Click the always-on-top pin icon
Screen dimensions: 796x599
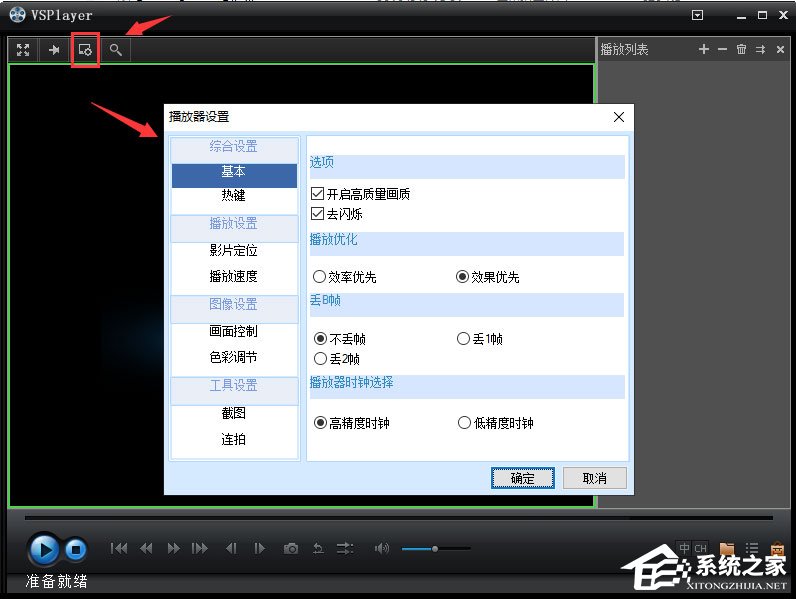pos(54,50)
